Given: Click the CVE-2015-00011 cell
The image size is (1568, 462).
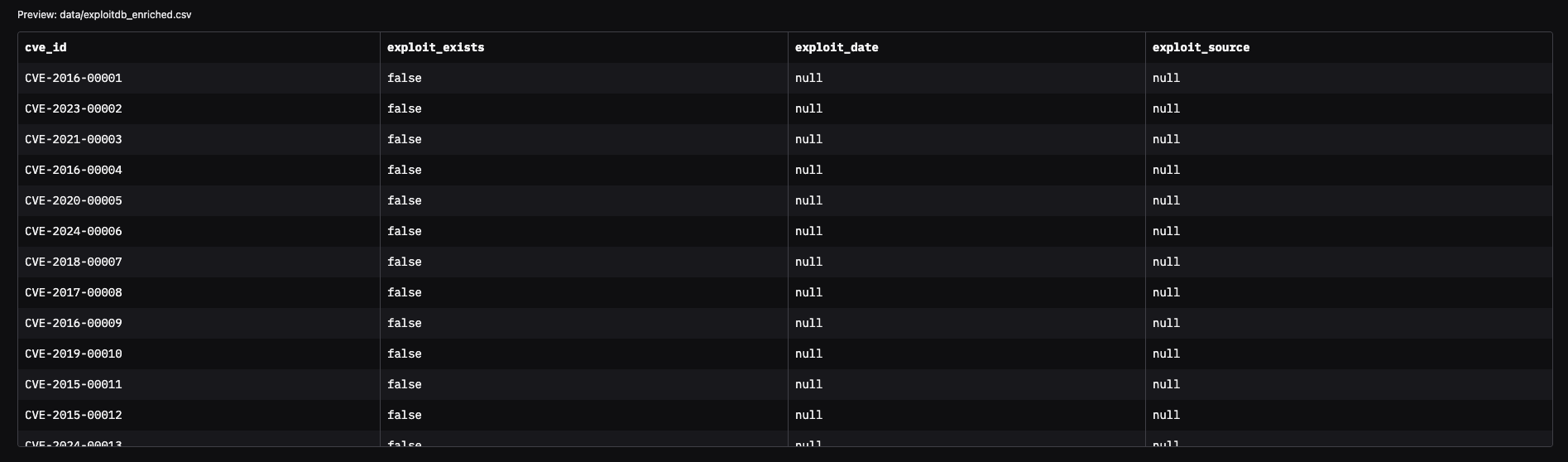Looking at the screenshot, I should (74, 384).
